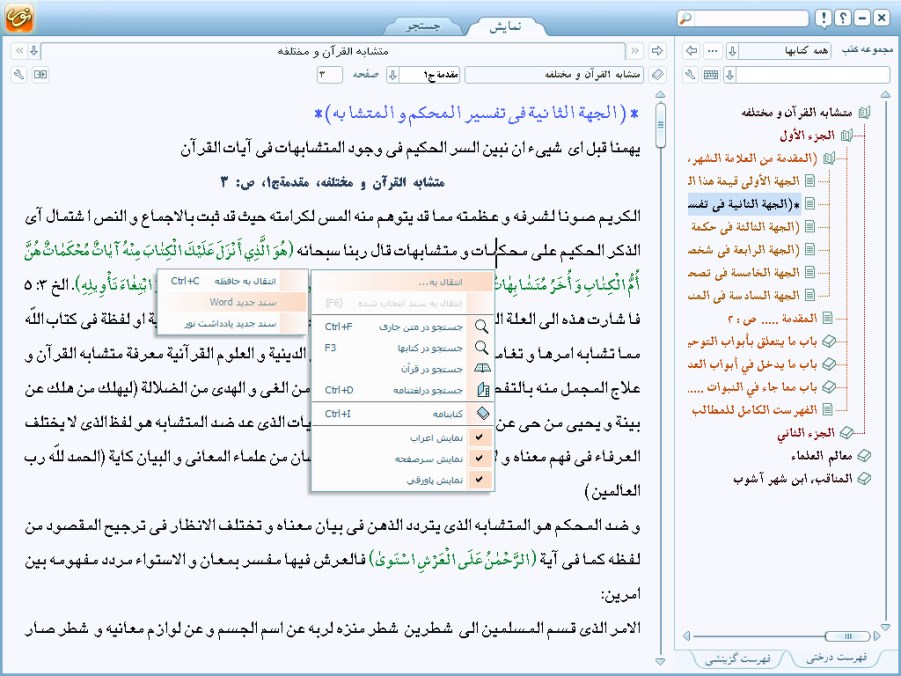Click the open-book icon for جستجو در قرآن

click(x=482, y=368)
